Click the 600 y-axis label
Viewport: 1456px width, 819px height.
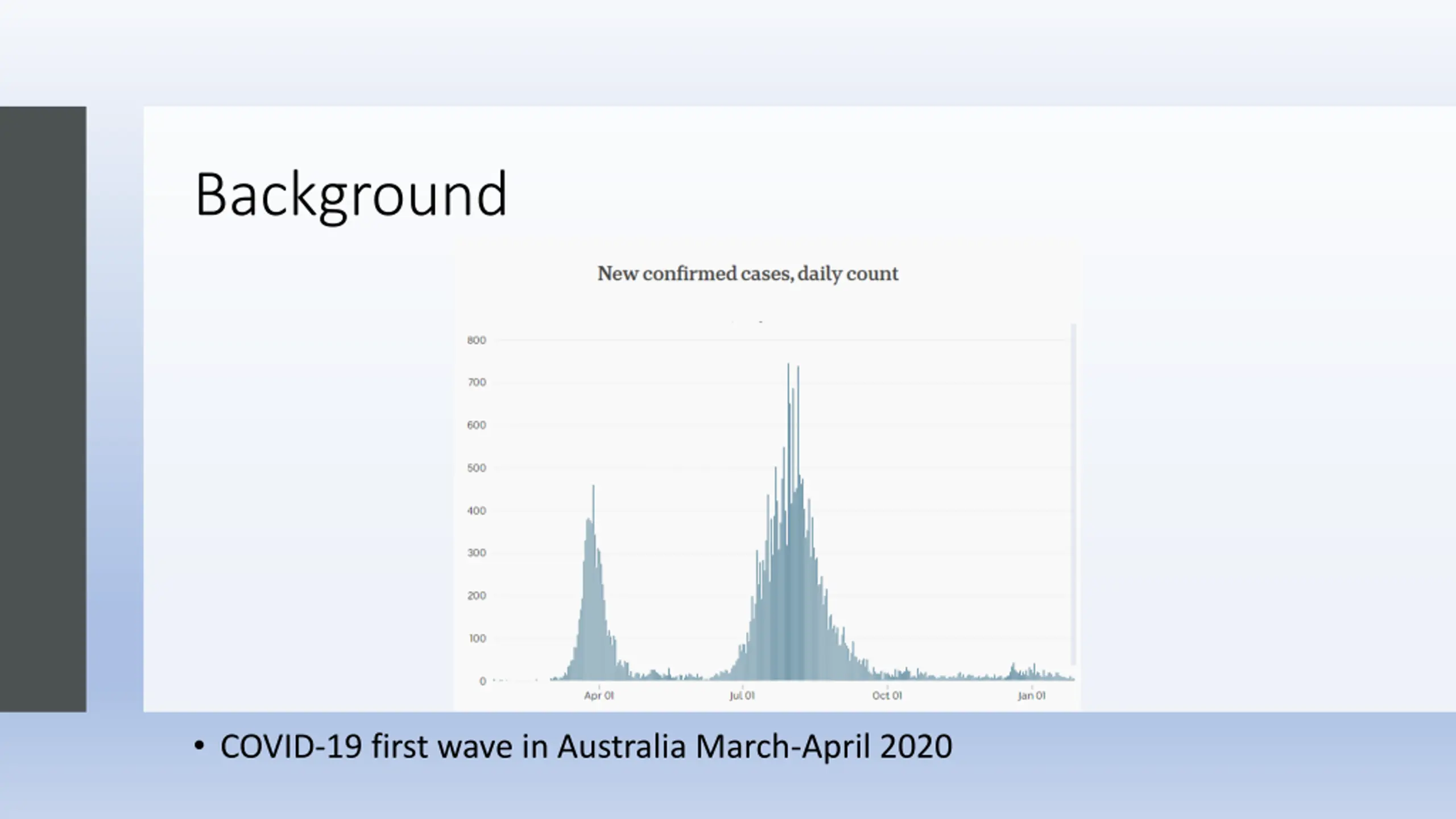pos(477,425)
